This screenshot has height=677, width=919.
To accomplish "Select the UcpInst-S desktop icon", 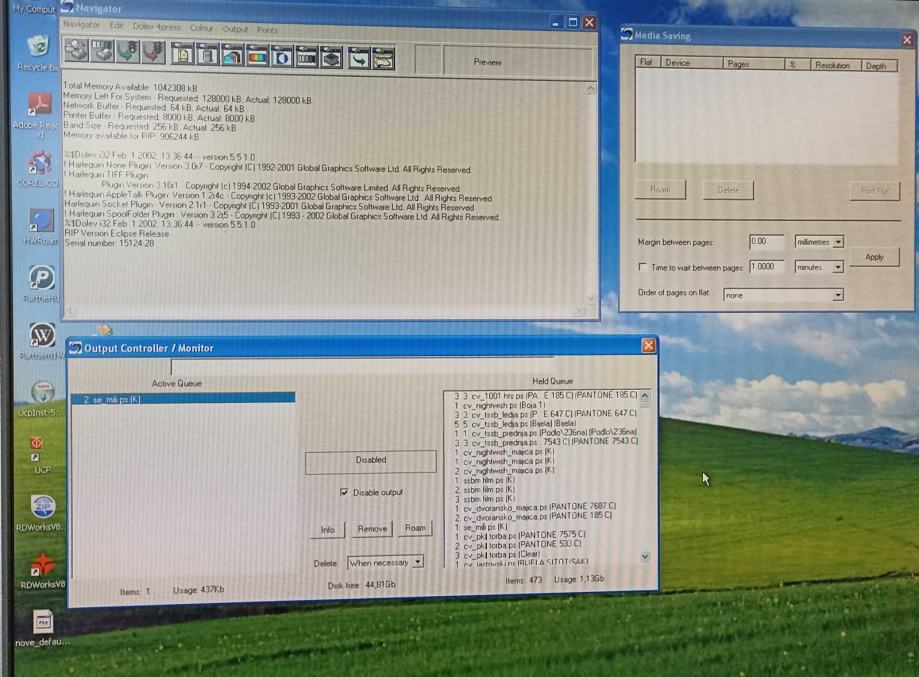I will click(41, 399).
